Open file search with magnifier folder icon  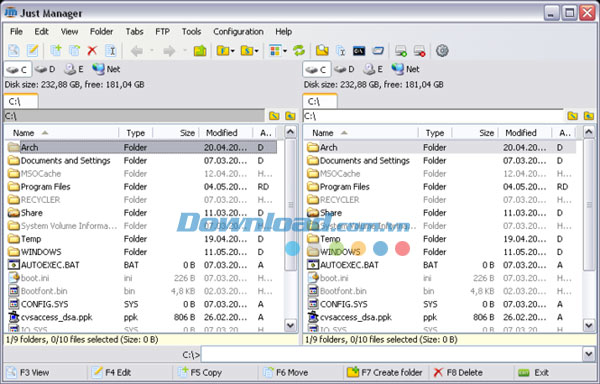tap(322, 50)
